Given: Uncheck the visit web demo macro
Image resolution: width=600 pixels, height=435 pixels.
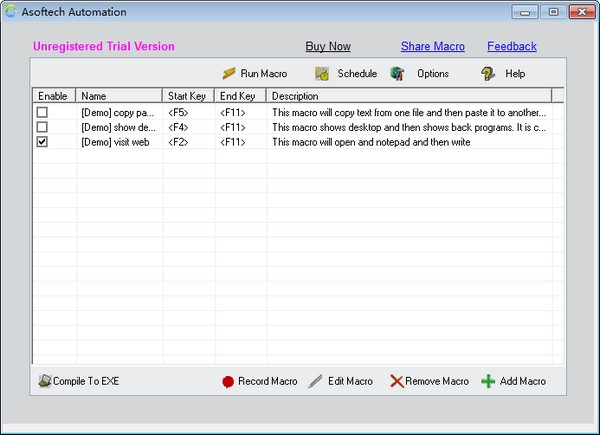Looking at the screenshot, I should (41, 142).
